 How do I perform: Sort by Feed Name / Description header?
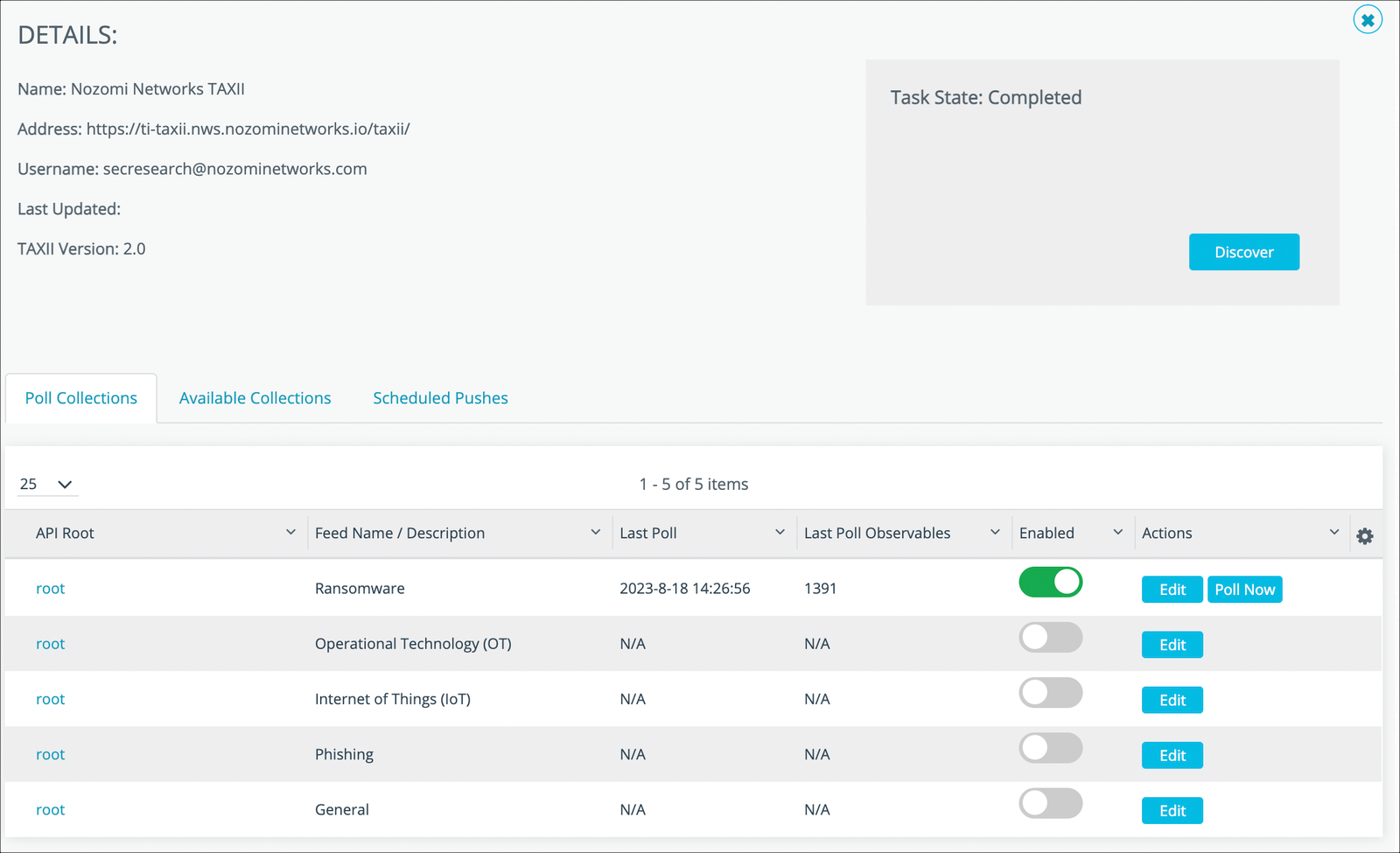click(400, 533)
